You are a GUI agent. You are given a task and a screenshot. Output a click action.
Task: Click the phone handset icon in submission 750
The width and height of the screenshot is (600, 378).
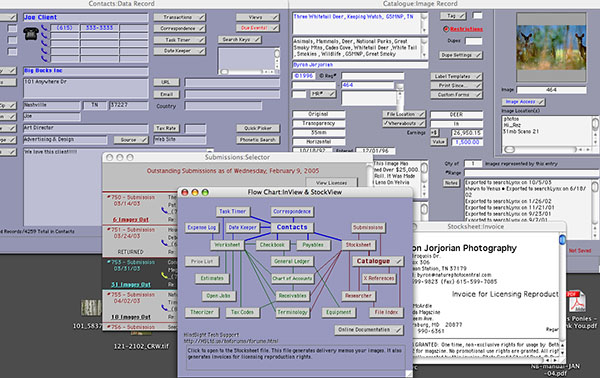click(x=164, y=210)
